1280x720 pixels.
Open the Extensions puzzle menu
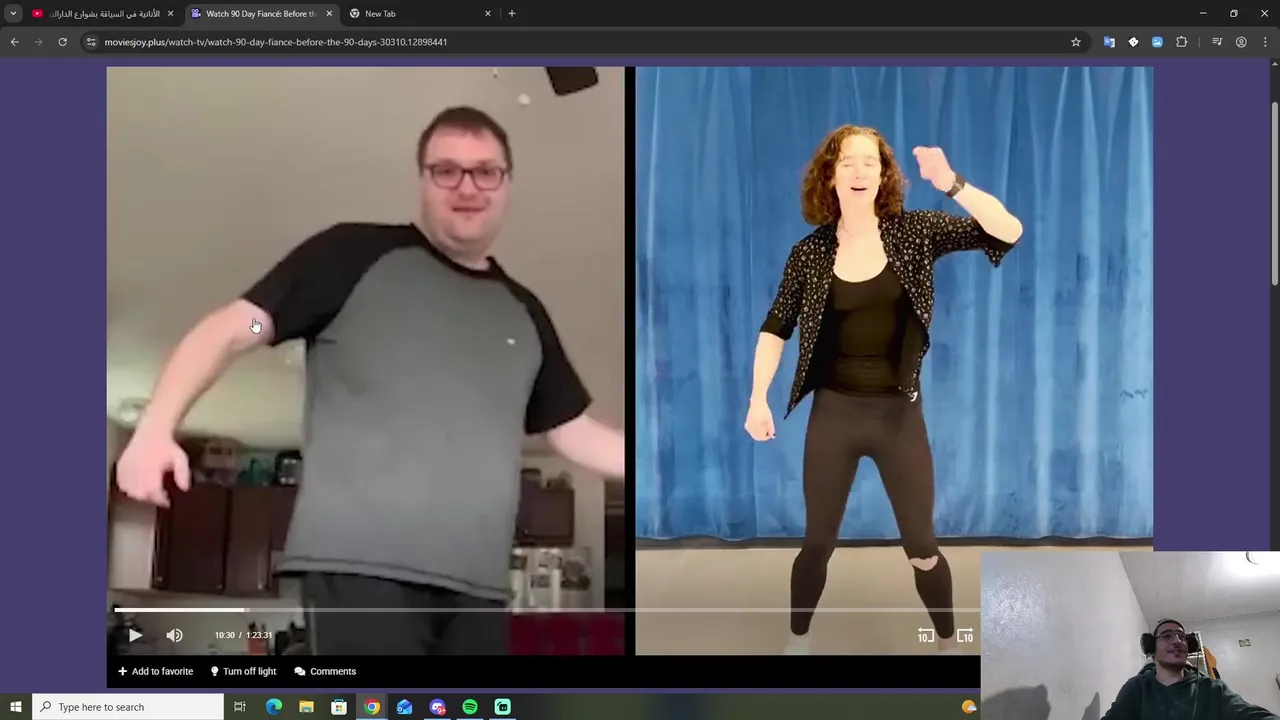[1181, 42]
